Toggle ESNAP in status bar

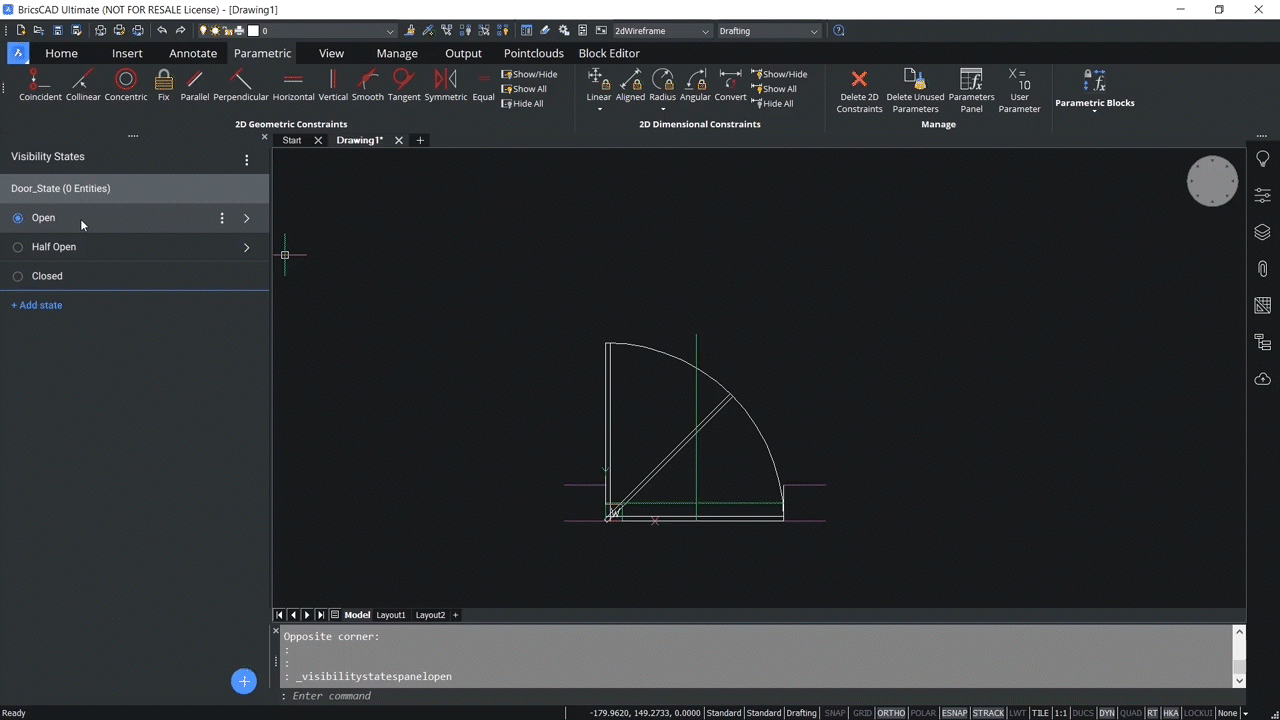(955, 713)
